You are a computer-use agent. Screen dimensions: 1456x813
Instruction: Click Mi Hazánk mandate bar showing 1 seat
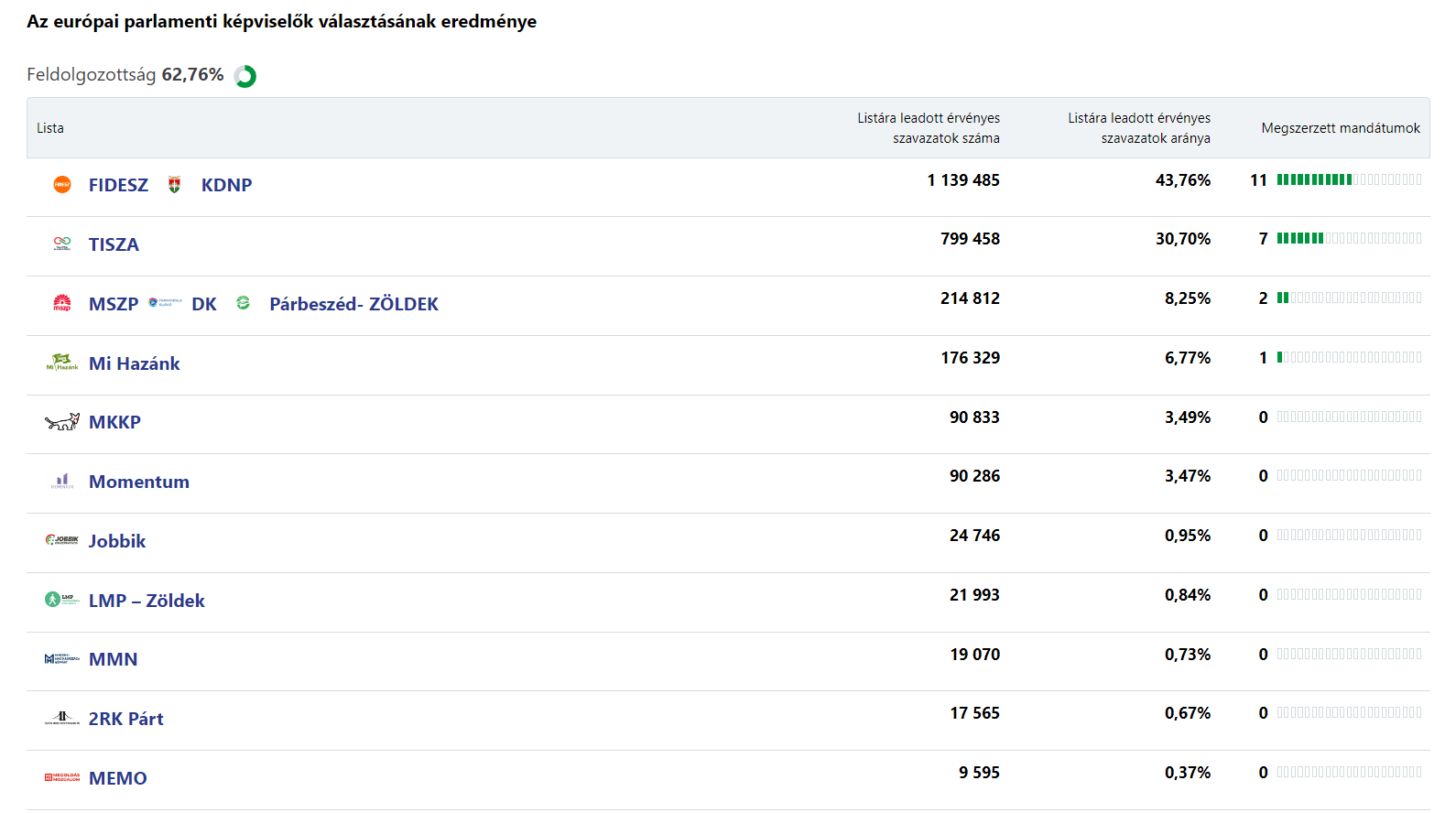[1349, 357]
